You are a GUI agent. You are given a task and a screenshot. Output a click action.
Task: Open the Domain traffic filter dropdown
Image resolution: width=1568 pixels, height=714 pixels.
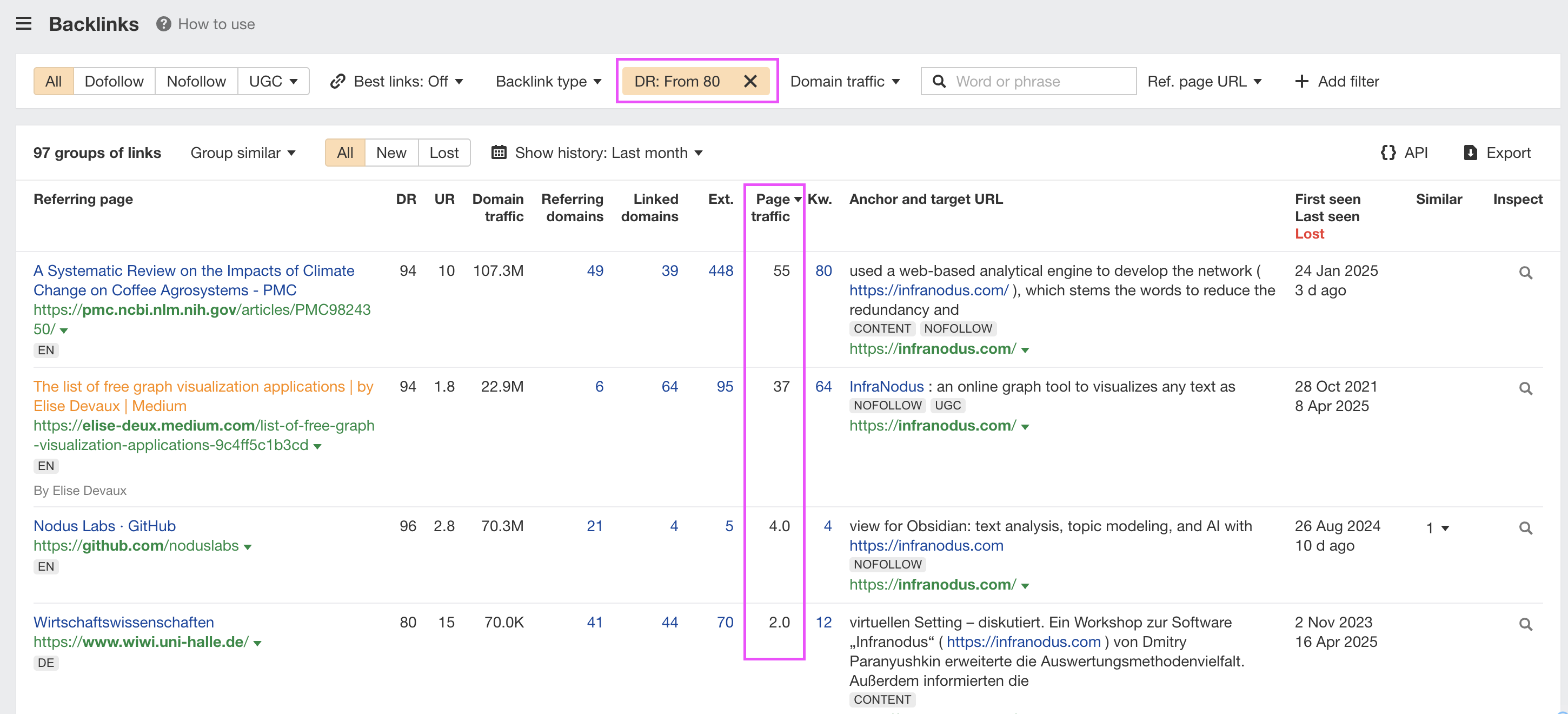coord(845,81)
